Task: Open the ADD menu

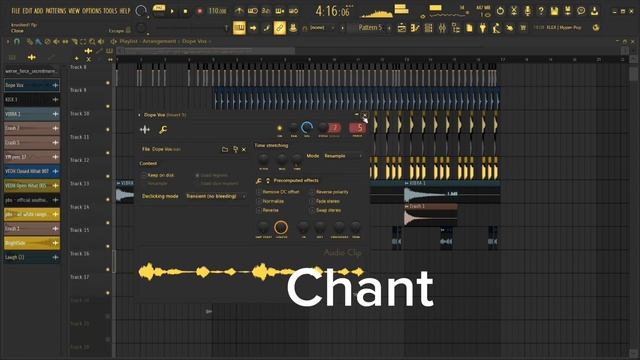Action: [38, 11]
